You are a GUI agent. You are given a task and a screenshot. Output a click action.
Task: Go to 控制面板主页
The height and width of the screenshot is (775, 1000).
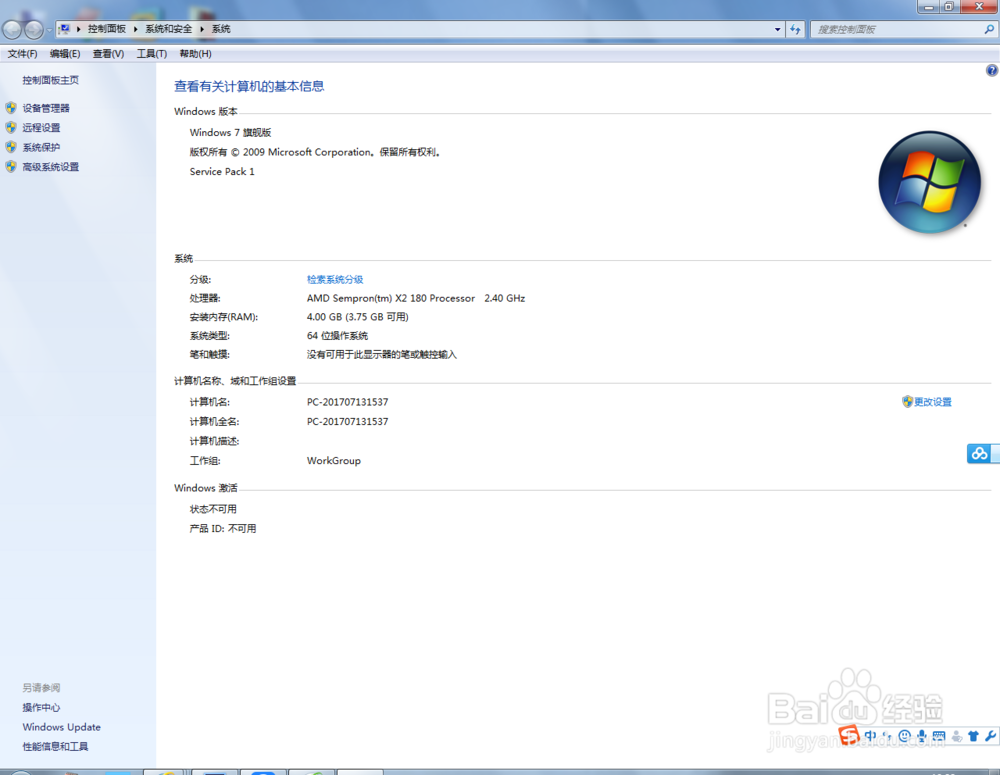tap(50, 80)
